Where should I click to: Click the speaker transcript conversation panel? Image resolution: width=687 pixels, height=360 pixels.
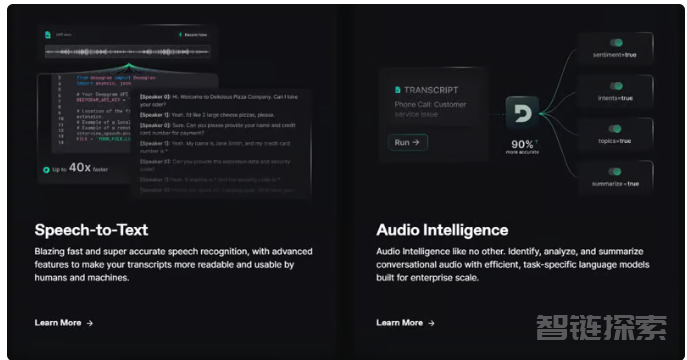221,144
